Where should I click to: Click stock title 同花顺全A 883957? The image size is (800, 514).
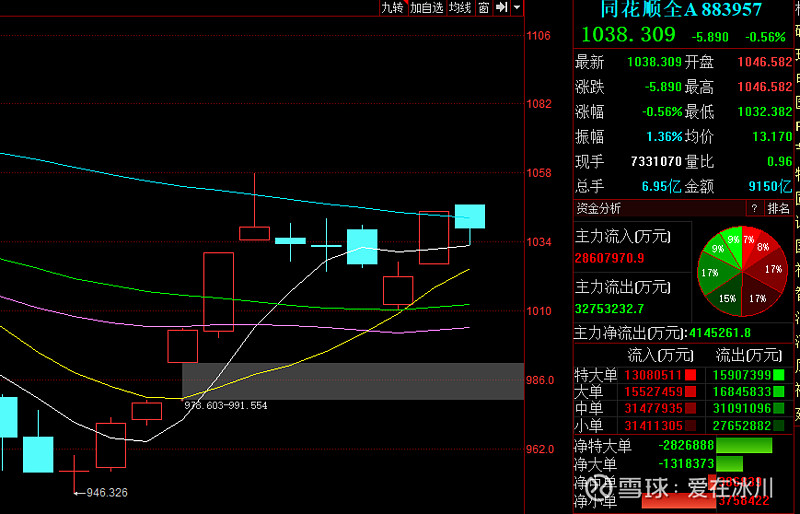681,9
